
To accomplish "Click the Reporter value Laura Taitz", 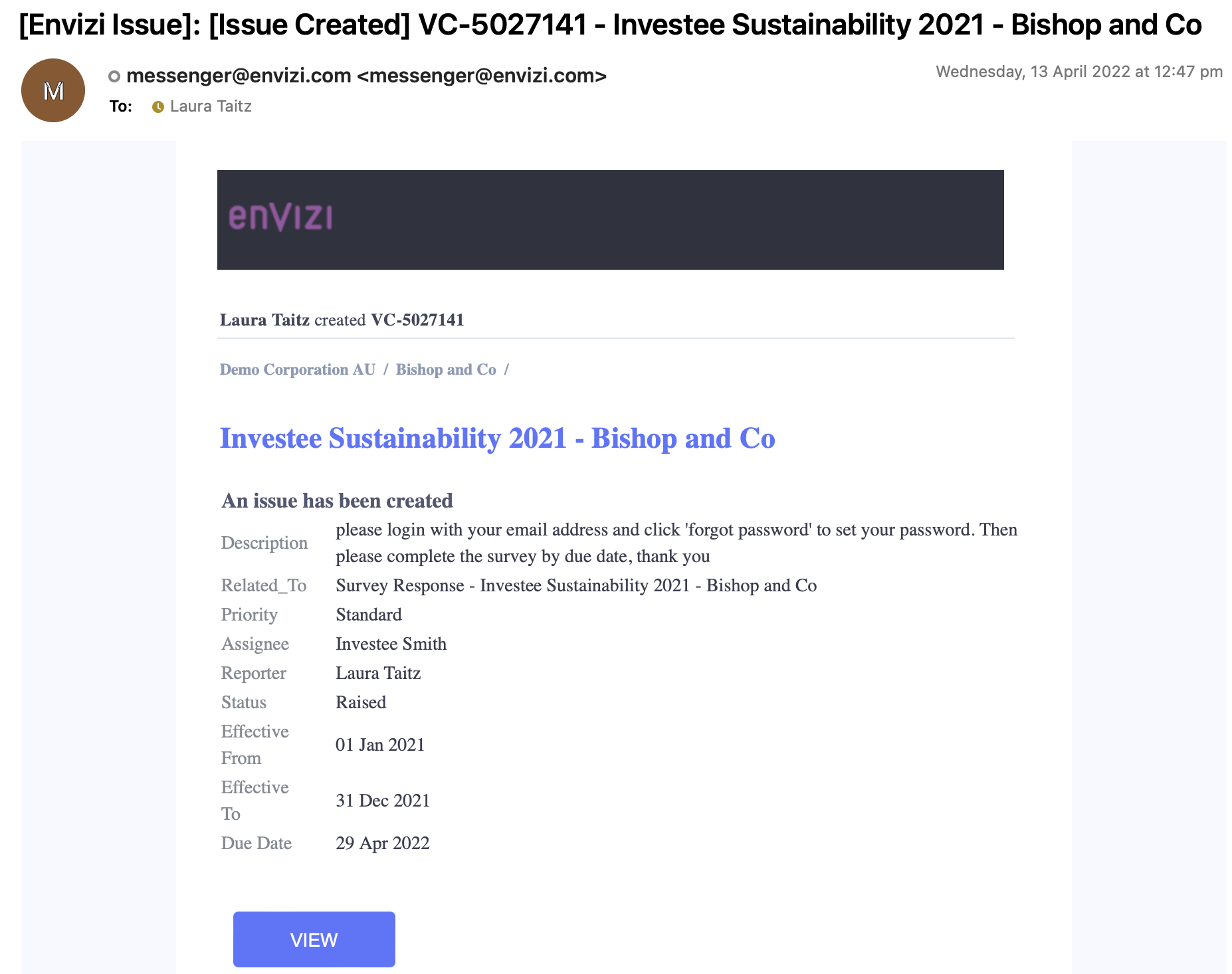I will [378, 673].
